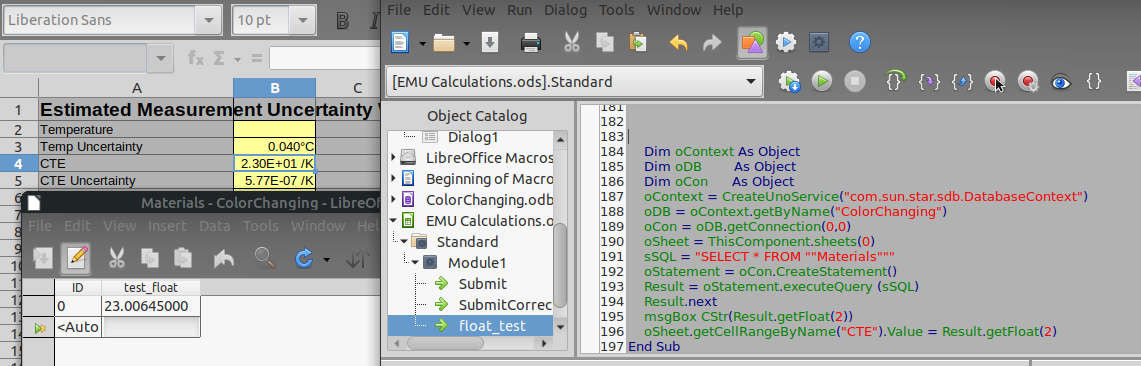This screenshot has width=1141, height=366.
Task: Collapse the Module1 node in Object Catalog
Action: (416, 263)
